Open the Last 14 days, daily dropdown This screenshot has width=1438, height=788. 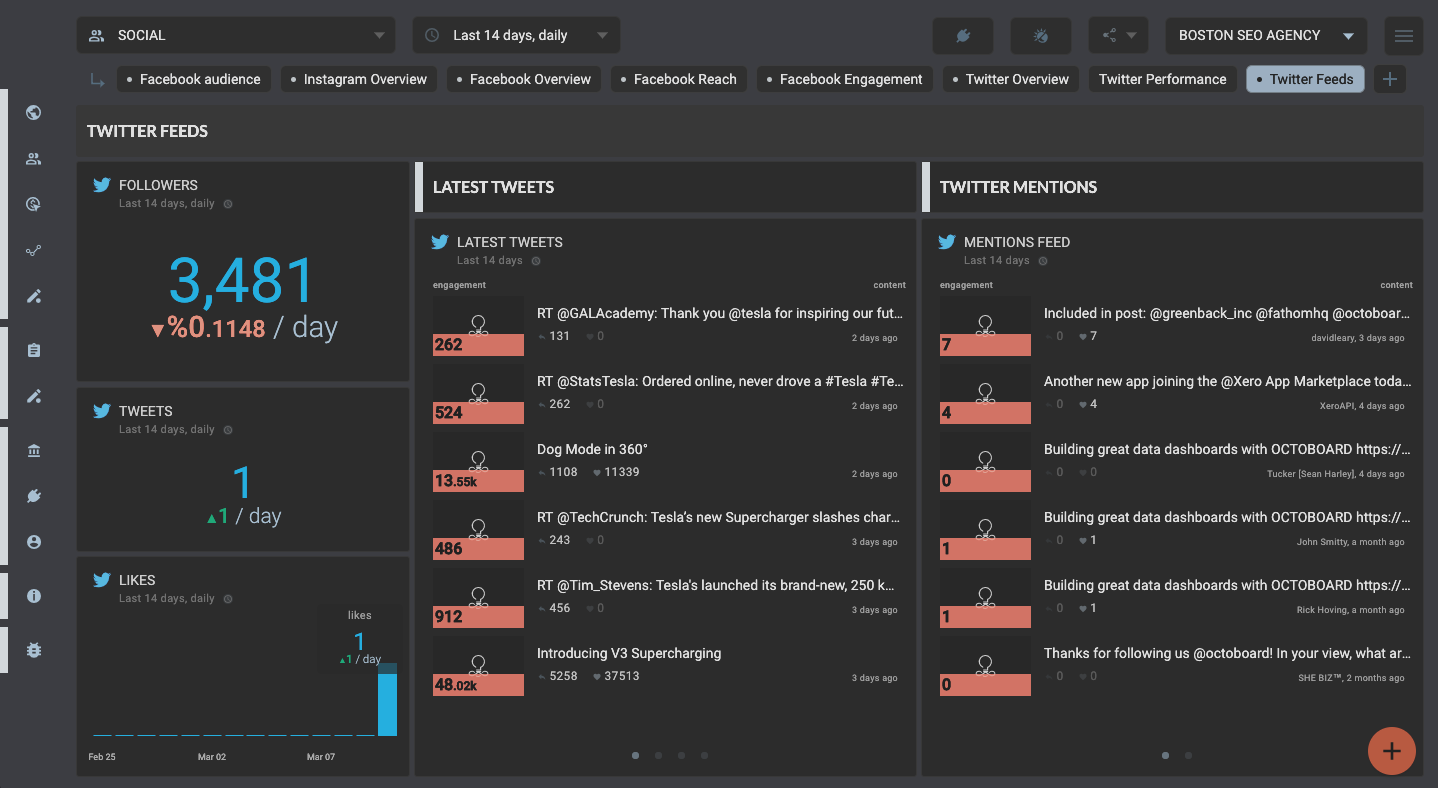516,35
